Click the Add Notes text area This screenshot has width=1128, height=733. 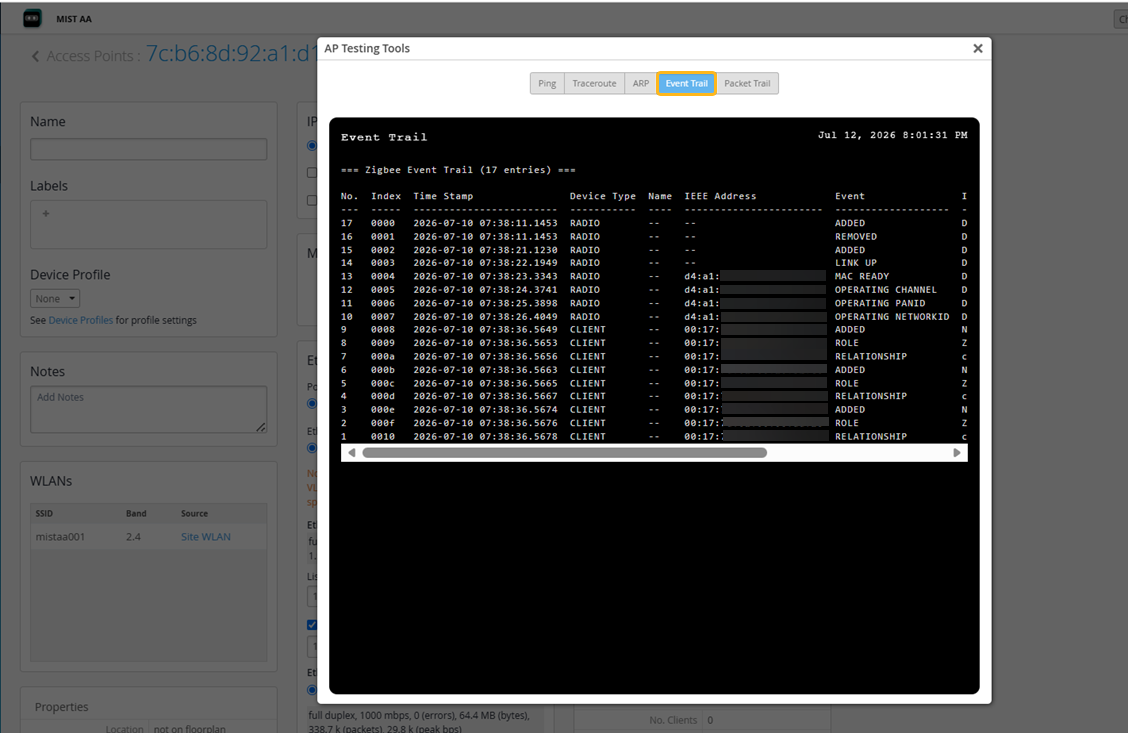[x=148, y=409]
